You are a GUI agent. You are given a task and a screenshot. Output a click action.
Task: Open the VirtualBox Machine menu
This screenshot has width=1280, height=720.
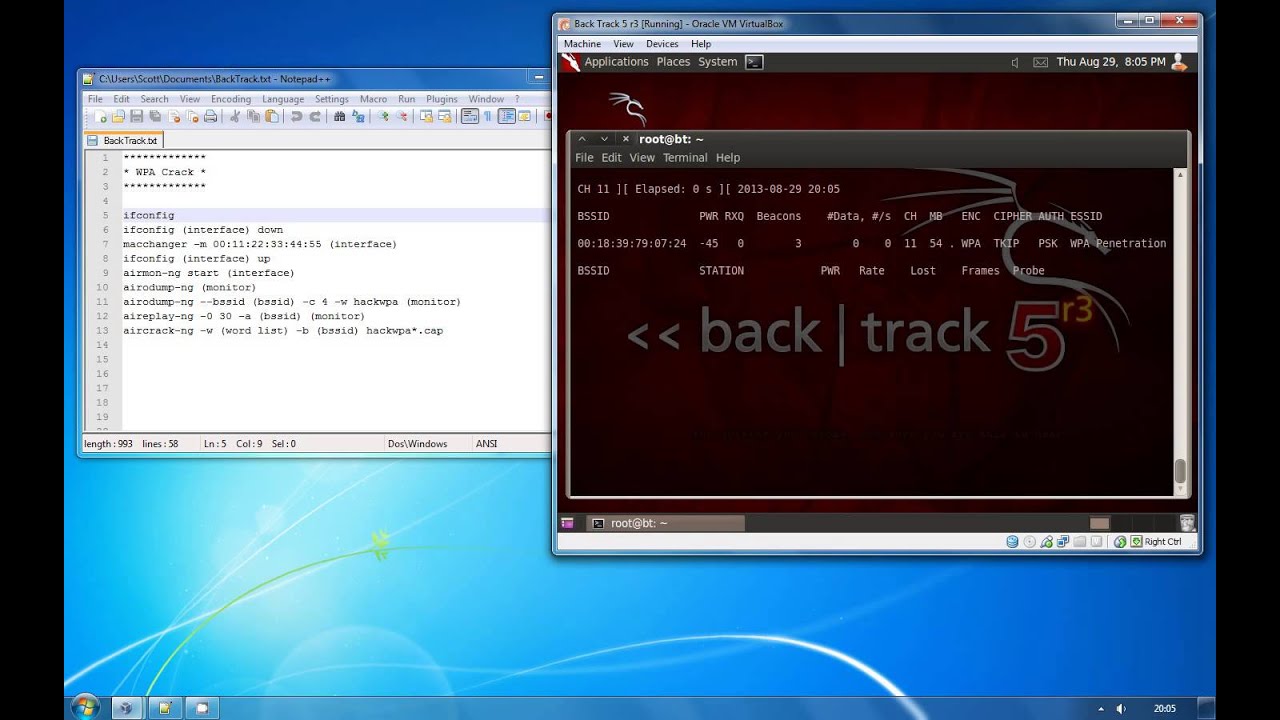click(x=582, y=44)
